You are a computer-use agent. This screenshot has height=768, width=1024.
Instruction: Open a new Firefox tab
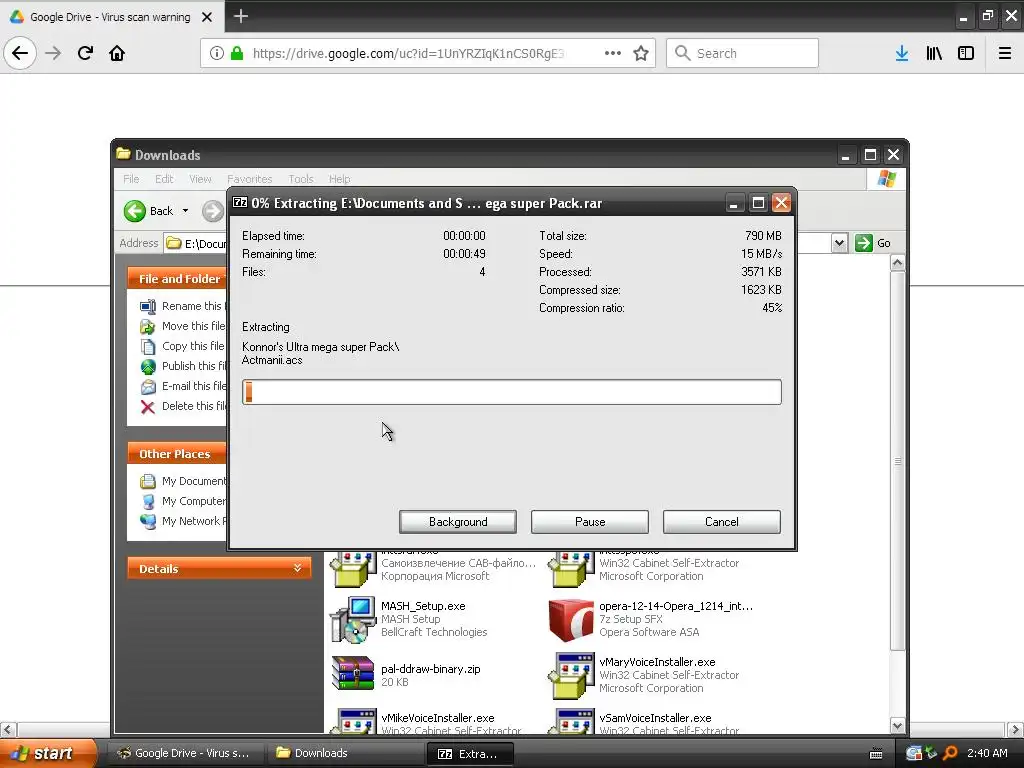241,16
